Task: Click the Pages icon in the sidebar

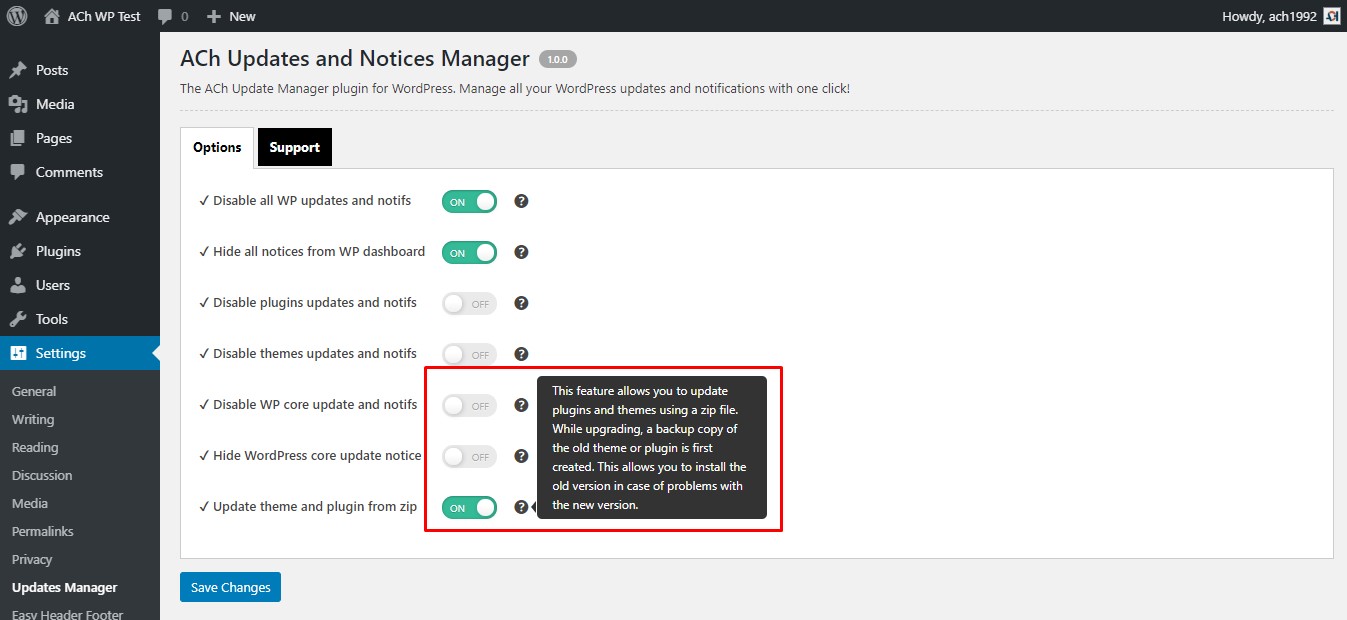Action: pos(18,138)
